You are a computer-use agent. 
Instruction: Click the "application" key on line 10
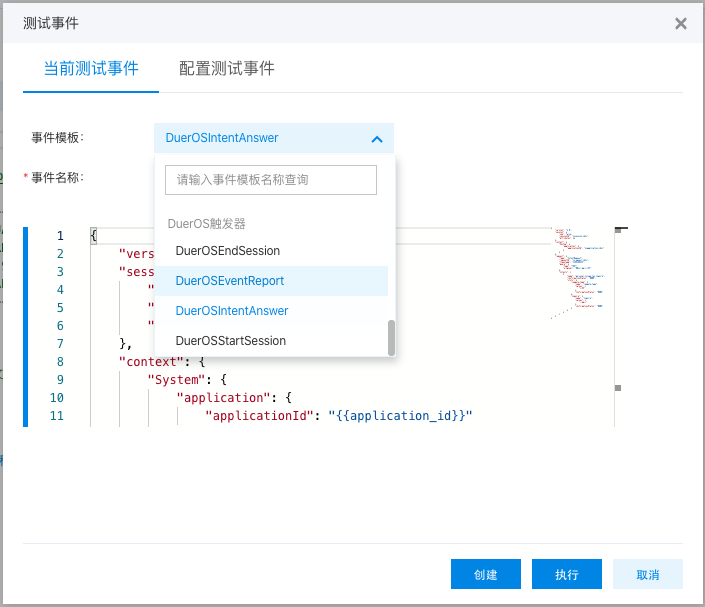point(223,398)
